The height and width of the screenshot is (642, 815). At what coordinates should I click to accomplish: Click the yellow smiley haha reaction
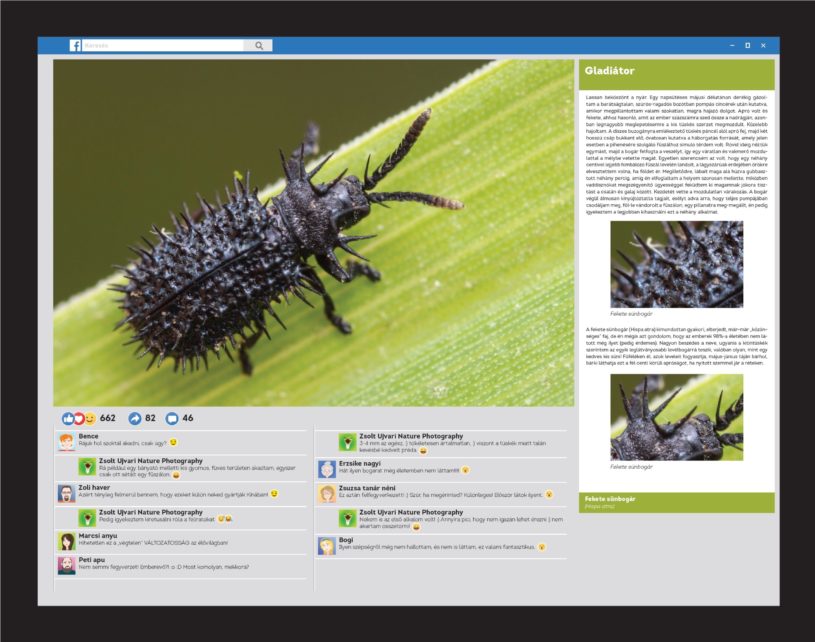tap(90, 418)
